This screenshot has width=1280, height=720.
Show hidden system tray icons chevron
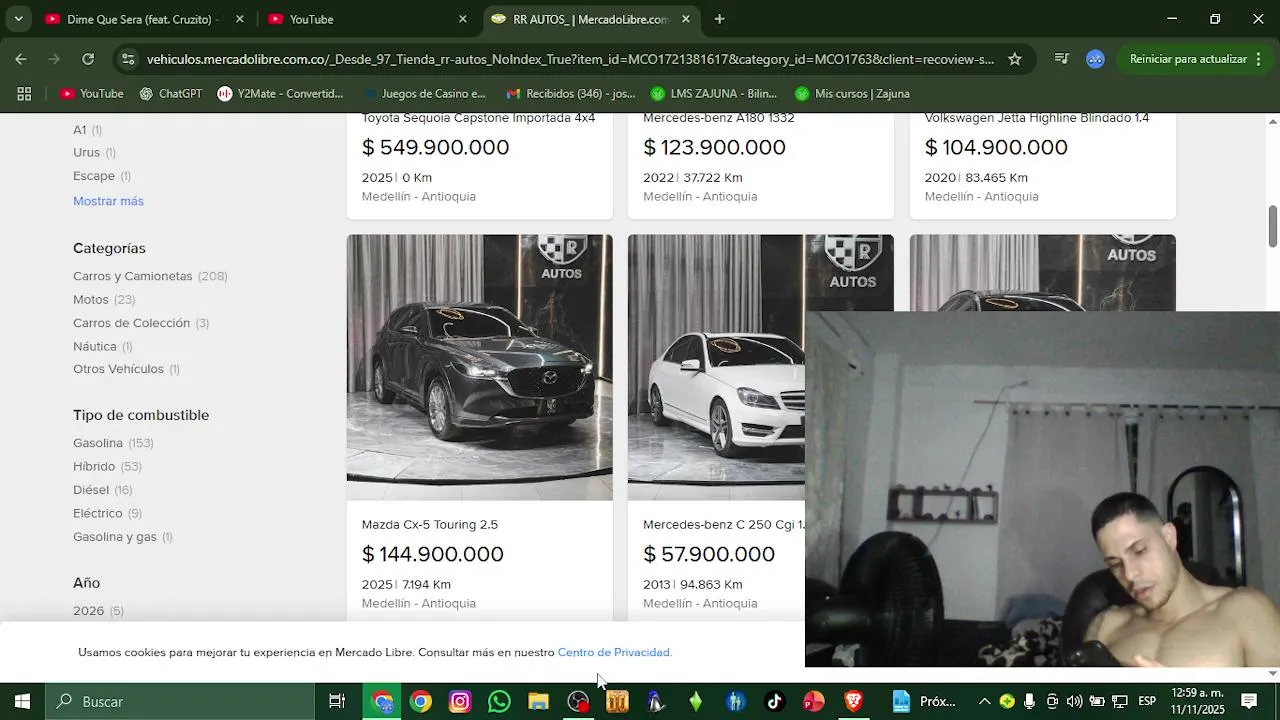pyautogui.click(x=984, y=701)
